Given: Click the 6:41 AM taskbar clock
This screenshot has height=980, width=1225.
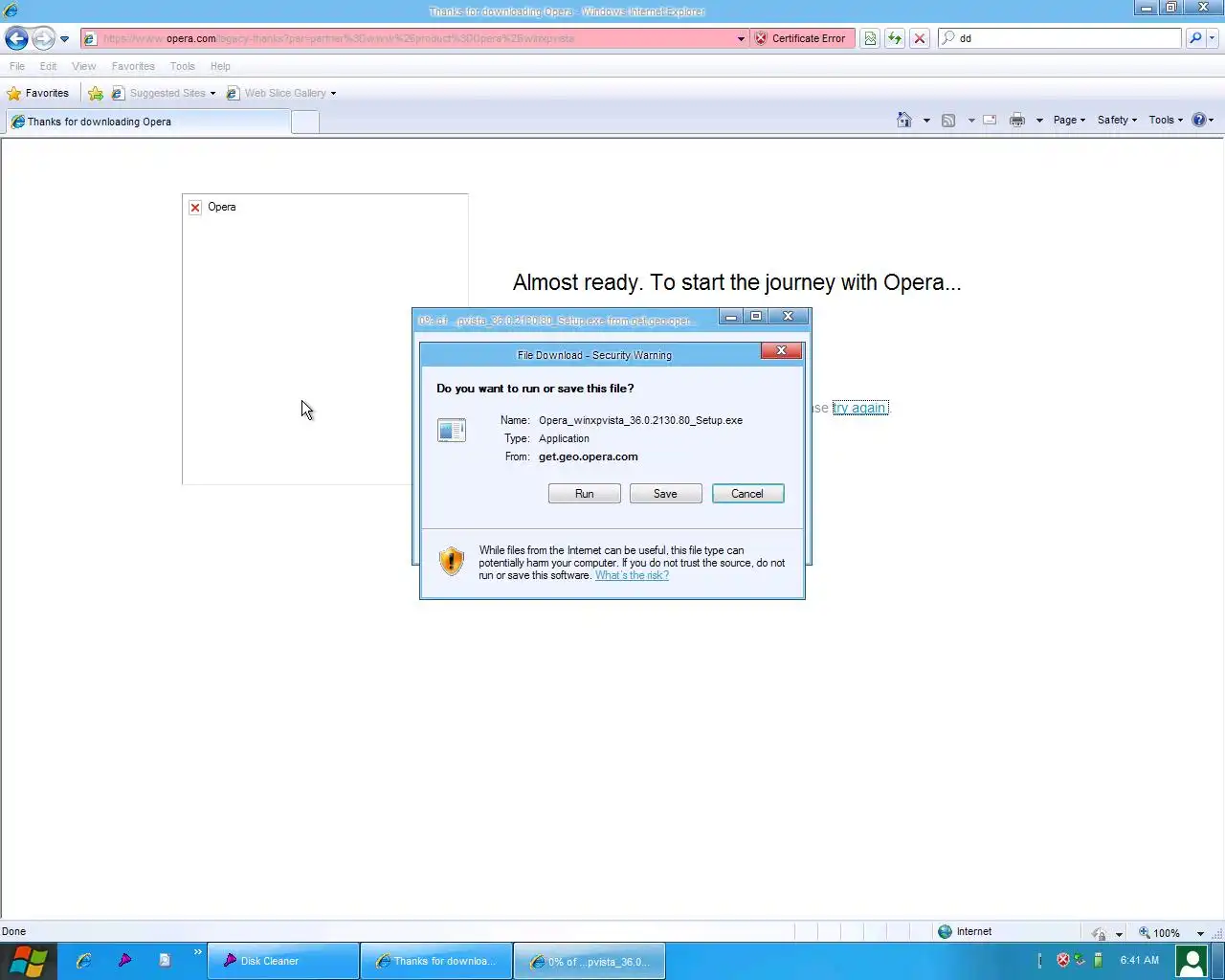Looking at the screenshot, I should 1139,960.
